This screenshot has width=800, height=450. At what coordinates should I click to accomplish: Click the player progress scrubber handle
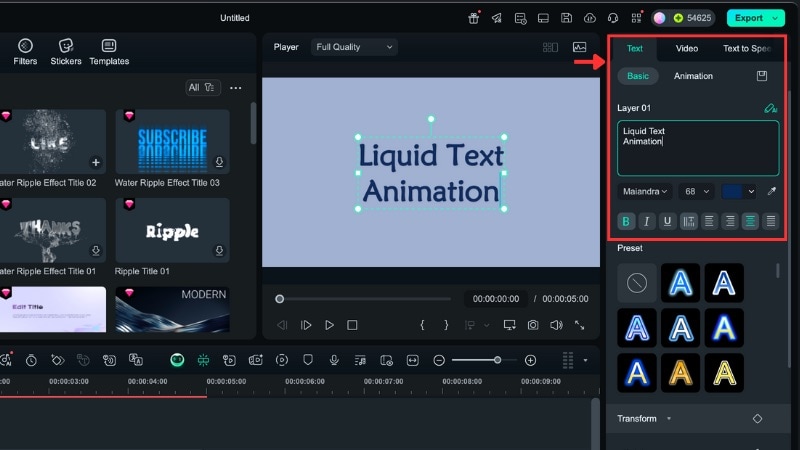280,299
